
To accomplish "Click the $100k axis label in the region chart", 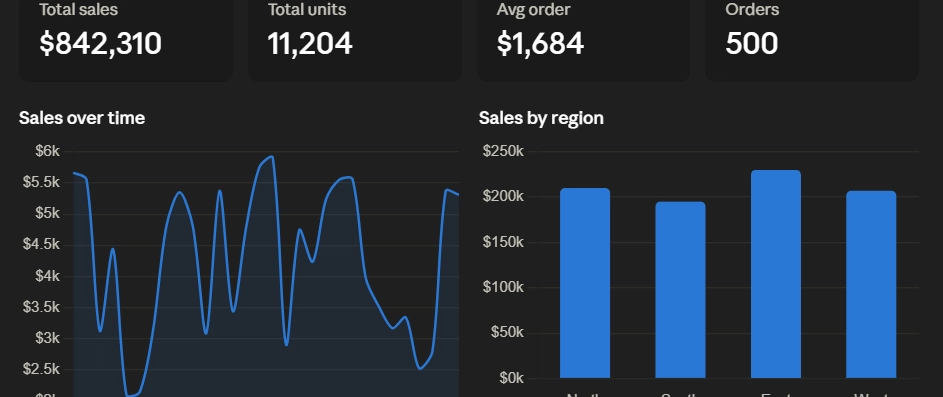I will (x=503, y=287).
